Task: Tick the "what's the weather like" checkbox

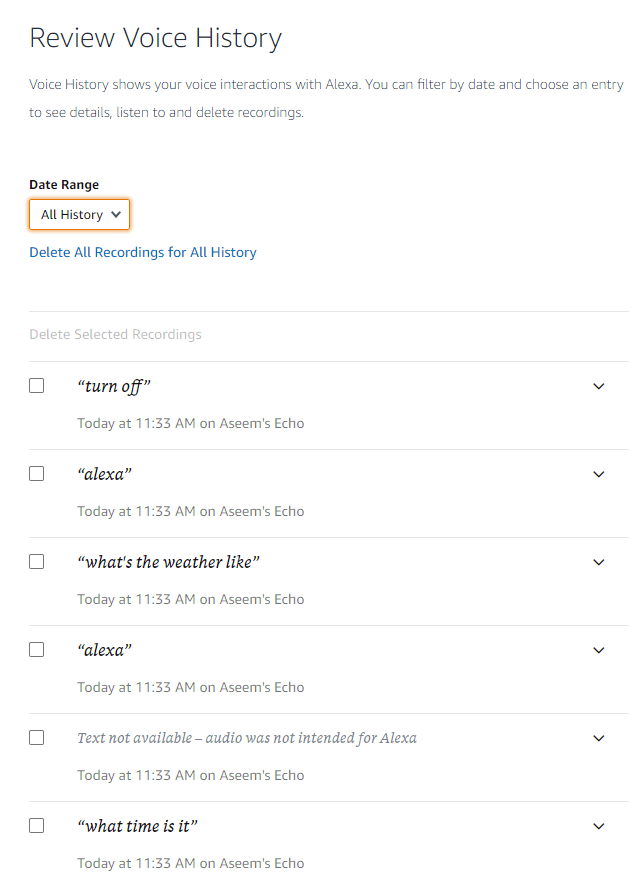Action: [x=37, y=562]
